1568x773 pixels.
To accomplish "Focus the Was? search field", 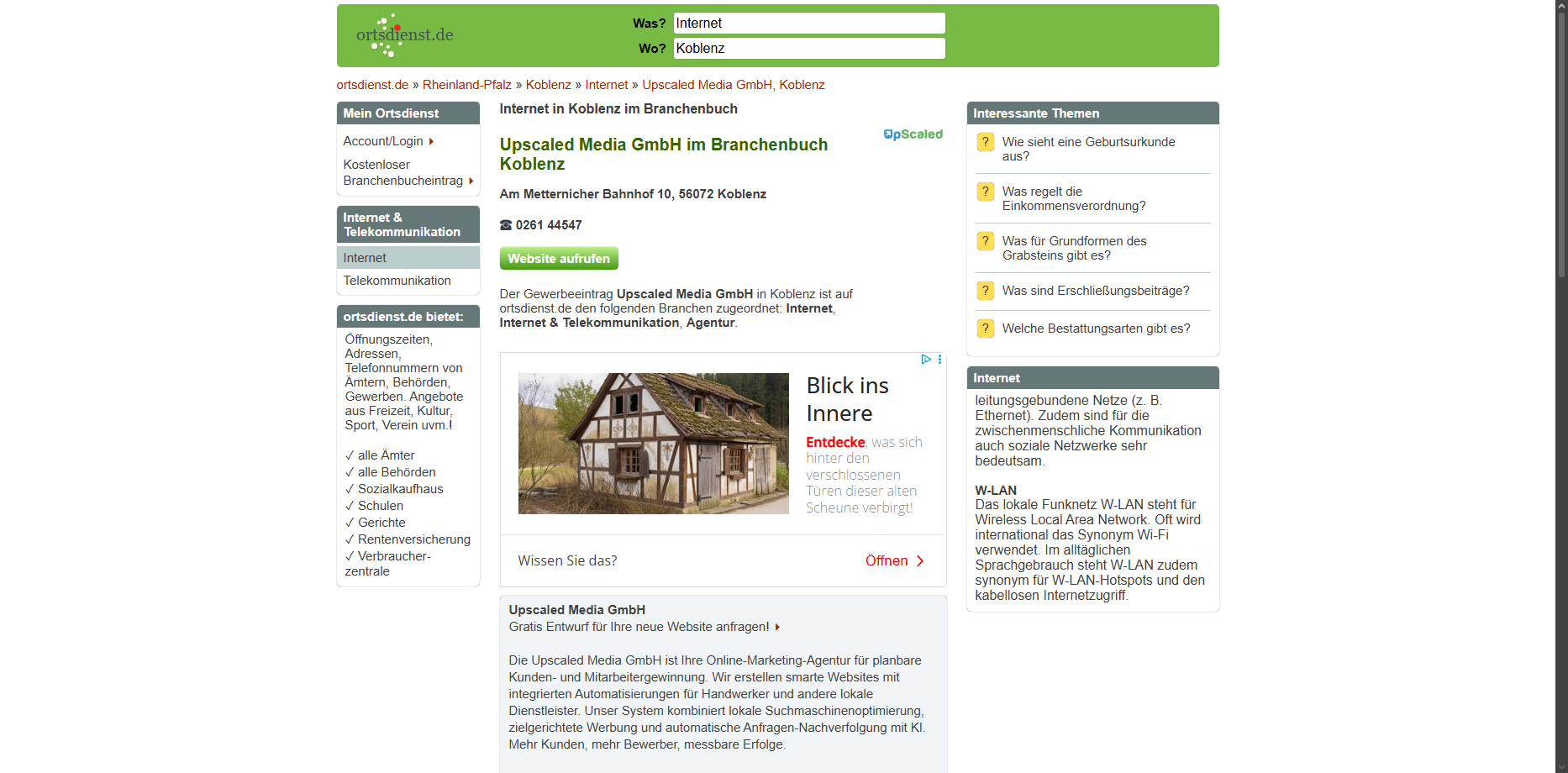I will tap(809, 24).
